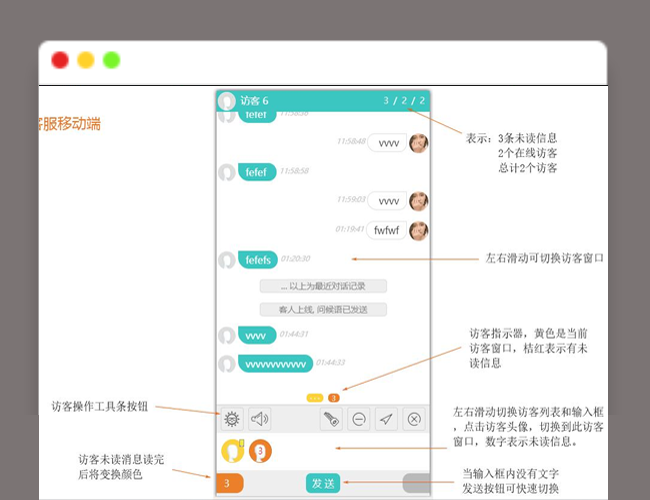Switch to orange visitor avatar with 3 unread
The width and height of the screenshot is (650, 500).
[x=260, y=451]
